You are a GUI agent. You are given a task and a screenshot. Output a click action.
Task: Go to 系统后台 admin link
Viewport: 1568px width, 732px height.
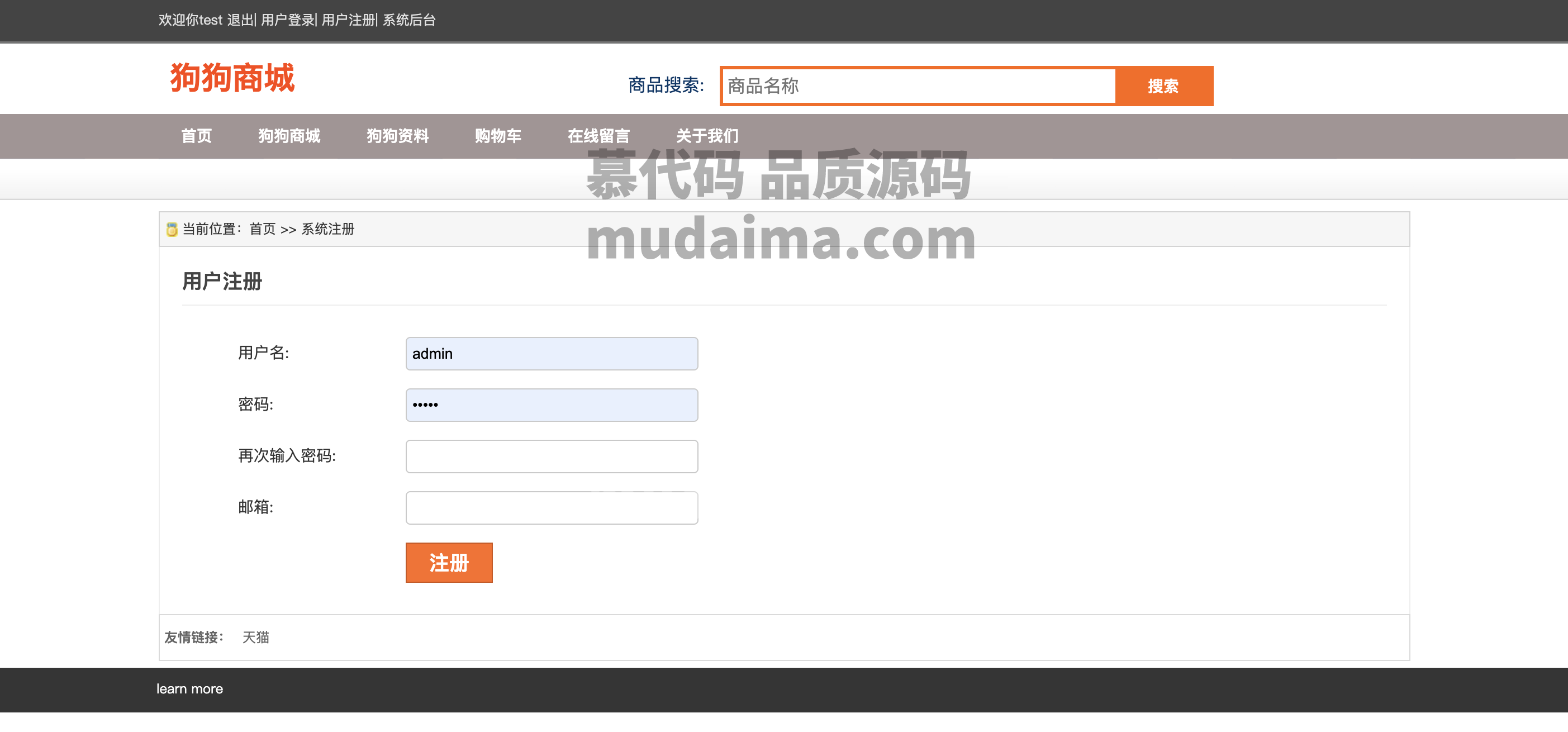pyautogui.click(x=409, y=20)
